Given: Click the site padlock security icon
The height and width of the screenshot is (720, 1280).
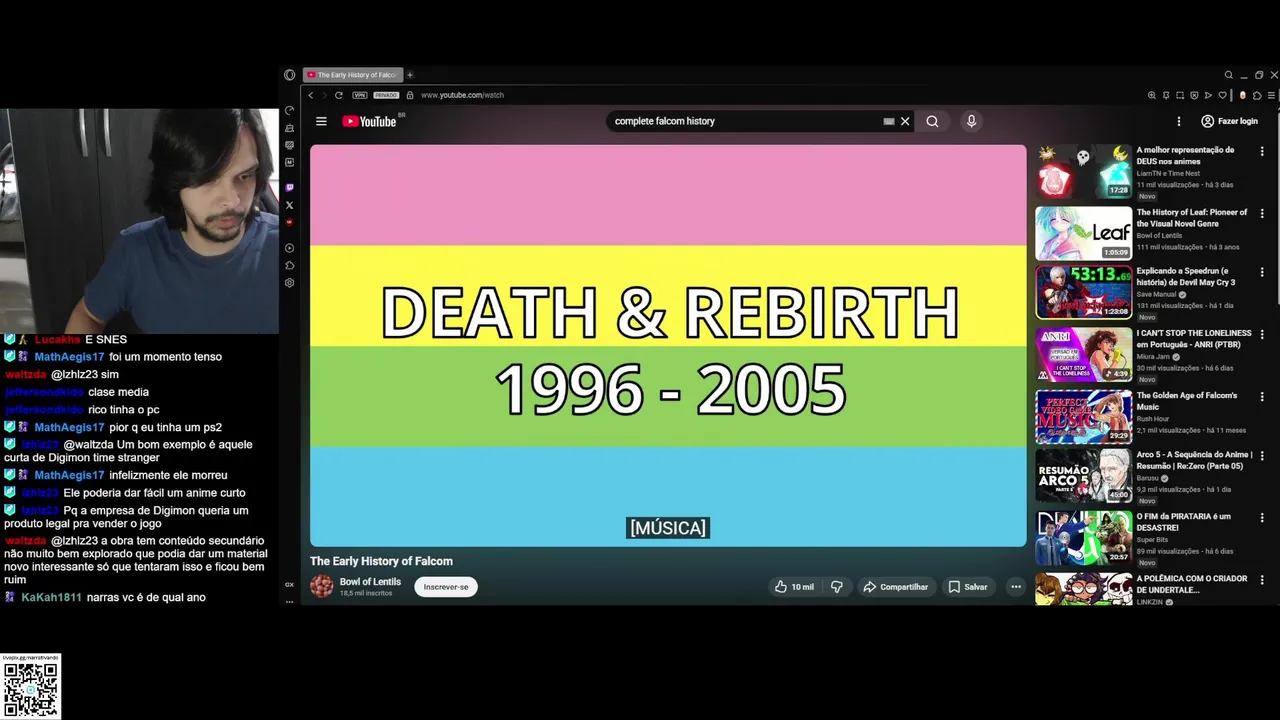Looking at the screenshot, I should (409, 95).
